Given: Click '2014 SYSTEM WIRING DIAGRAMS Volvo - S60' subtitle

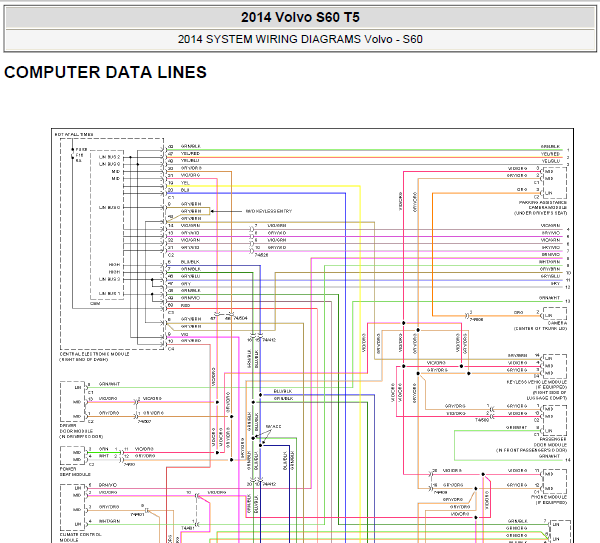Looking at the screenshot, I should tap(300, 39).
